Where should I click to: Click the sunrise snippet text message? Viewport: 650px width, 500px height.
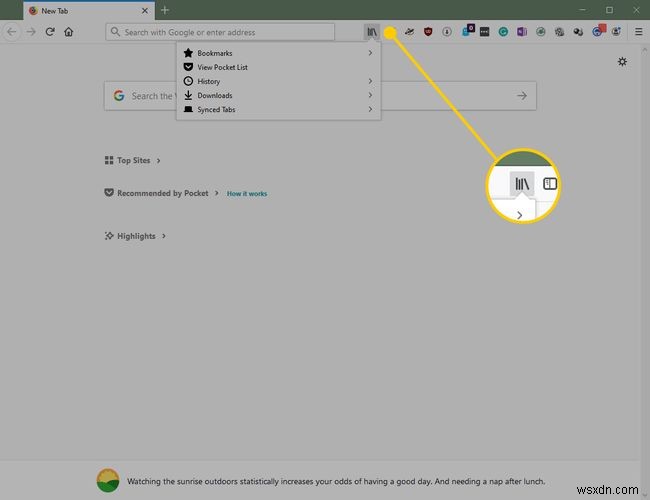coord(336,481)
